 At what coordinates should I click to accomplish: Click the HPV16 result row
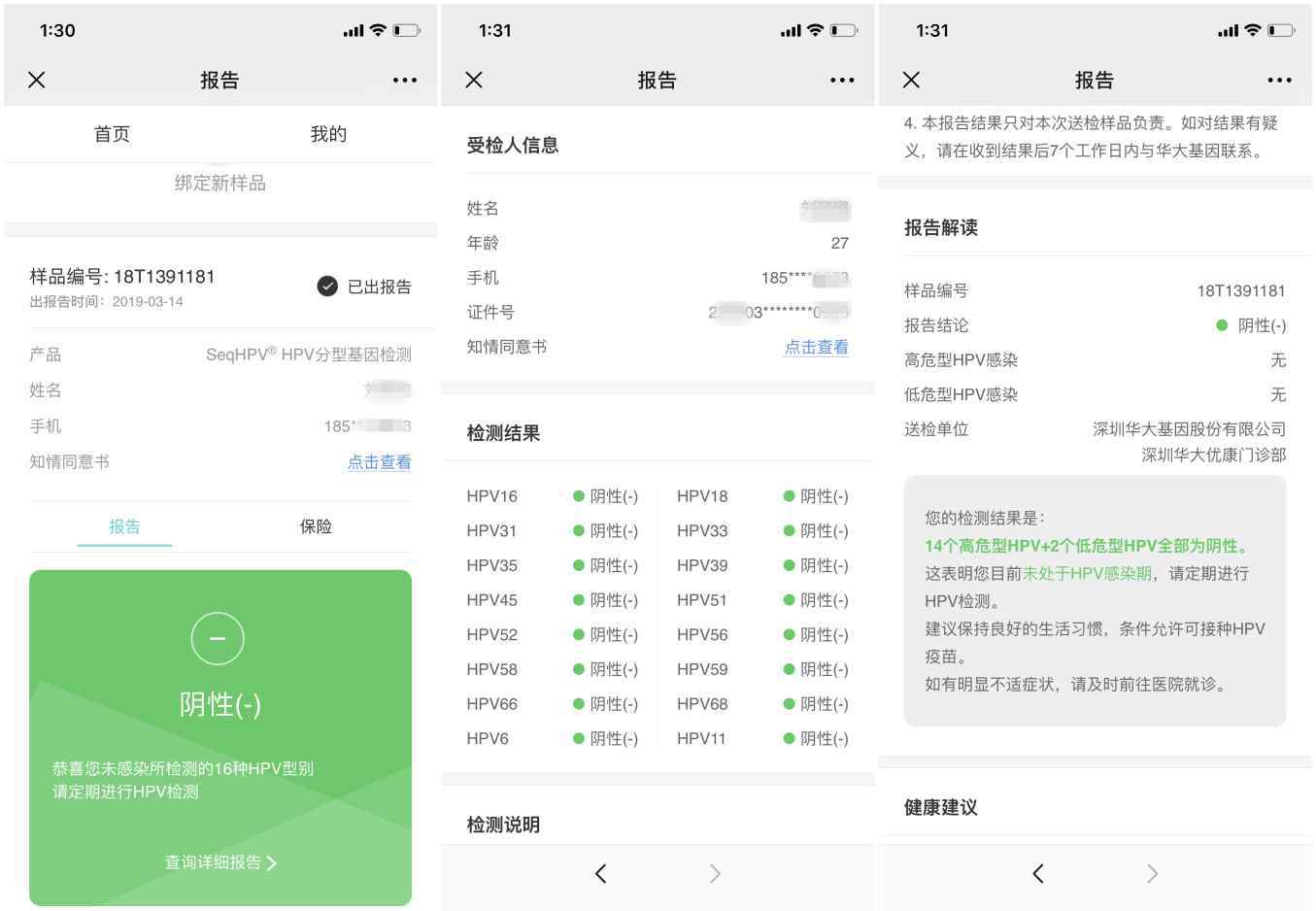click(552, 496)
